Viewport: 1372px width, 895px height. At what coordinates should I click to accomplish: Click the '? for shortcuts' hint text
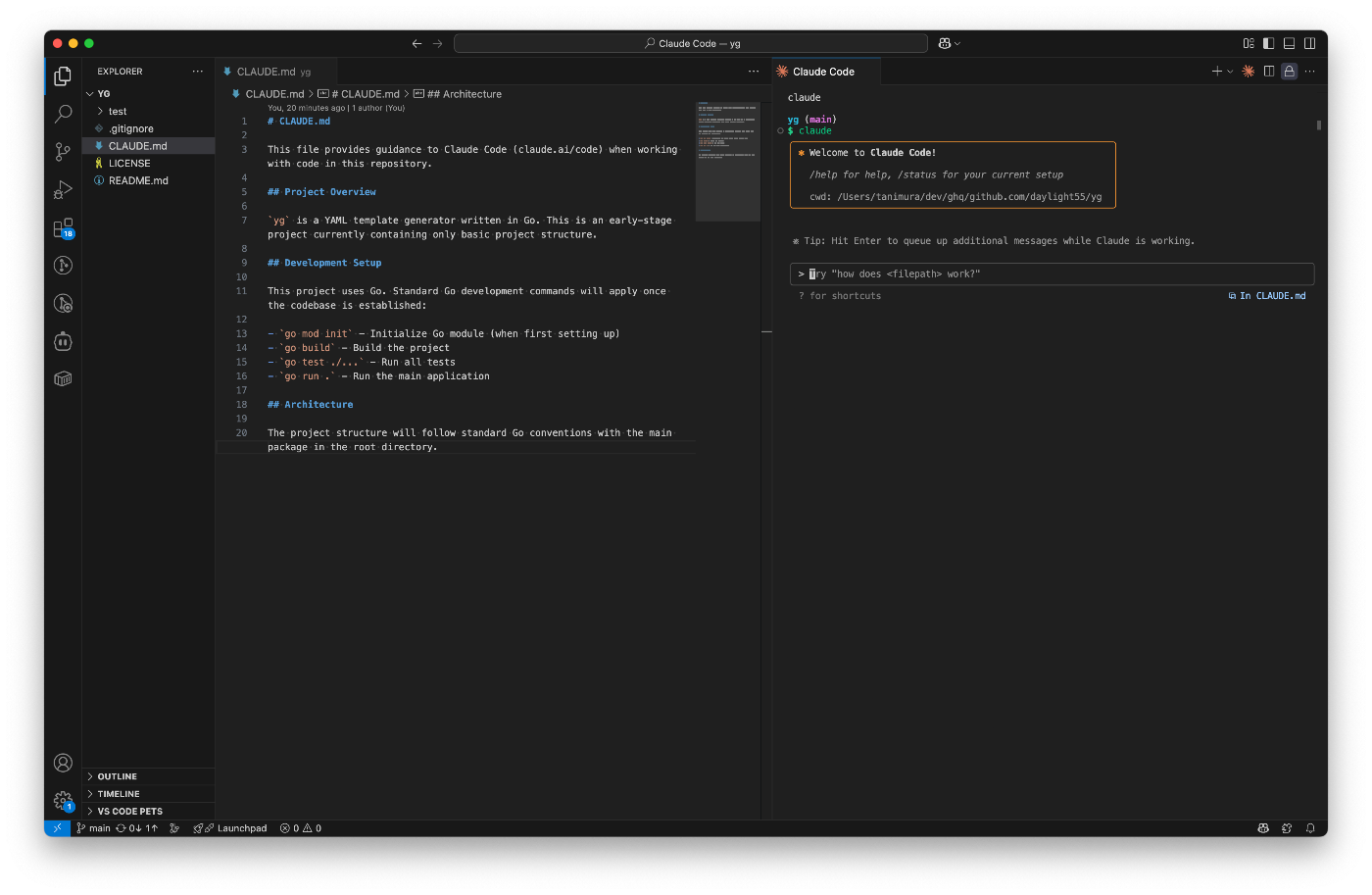(840, 296)
